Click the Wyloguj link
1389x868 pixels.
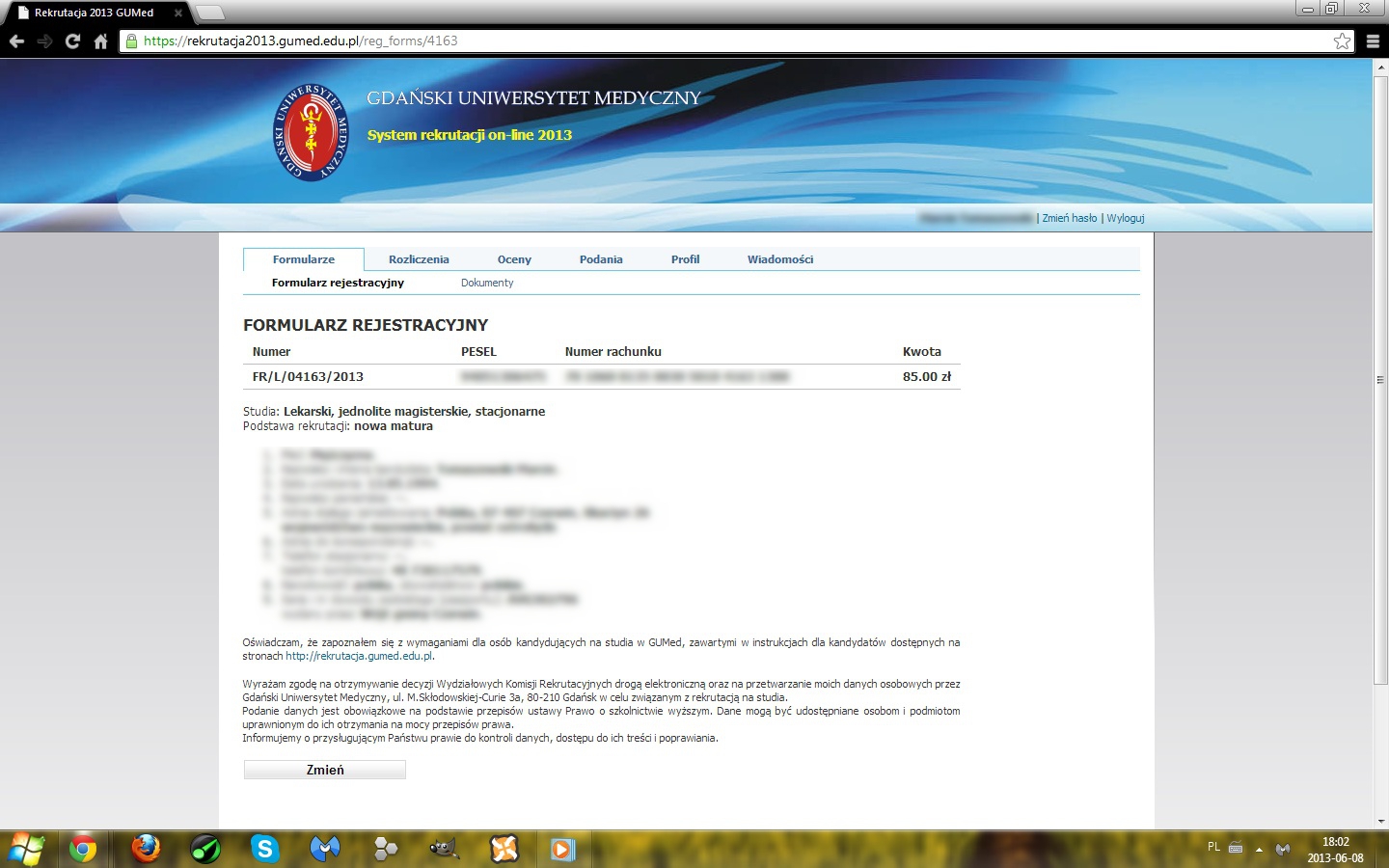[1125, 218]
